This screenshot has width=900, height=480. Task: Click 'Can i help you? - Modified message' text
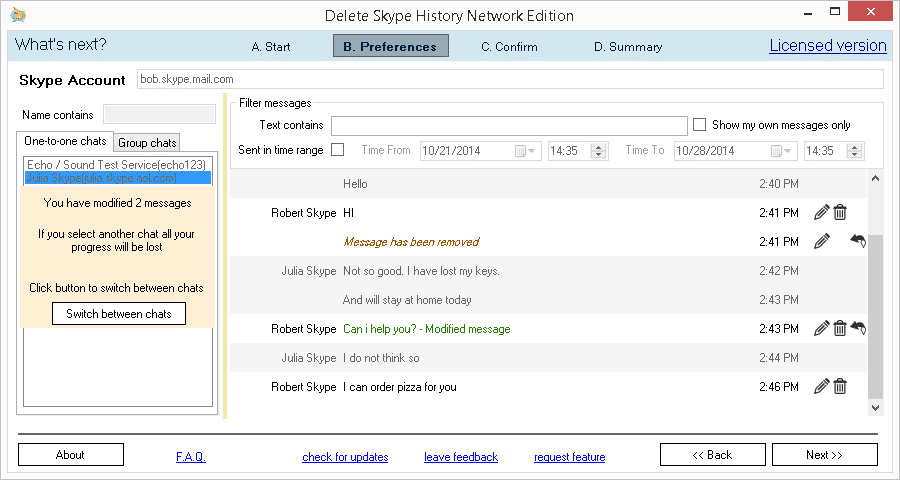(x=426, y=329)
